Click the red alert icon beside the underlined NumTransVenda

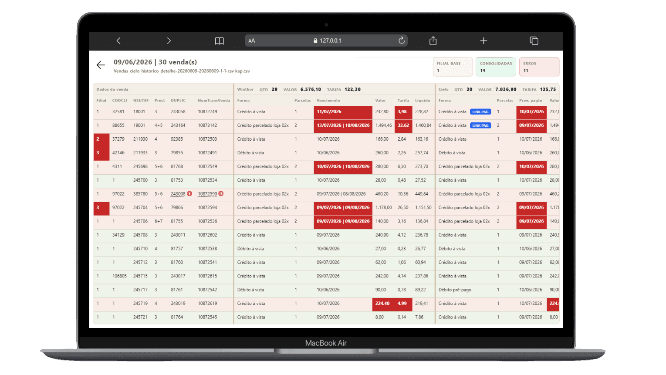221,194
